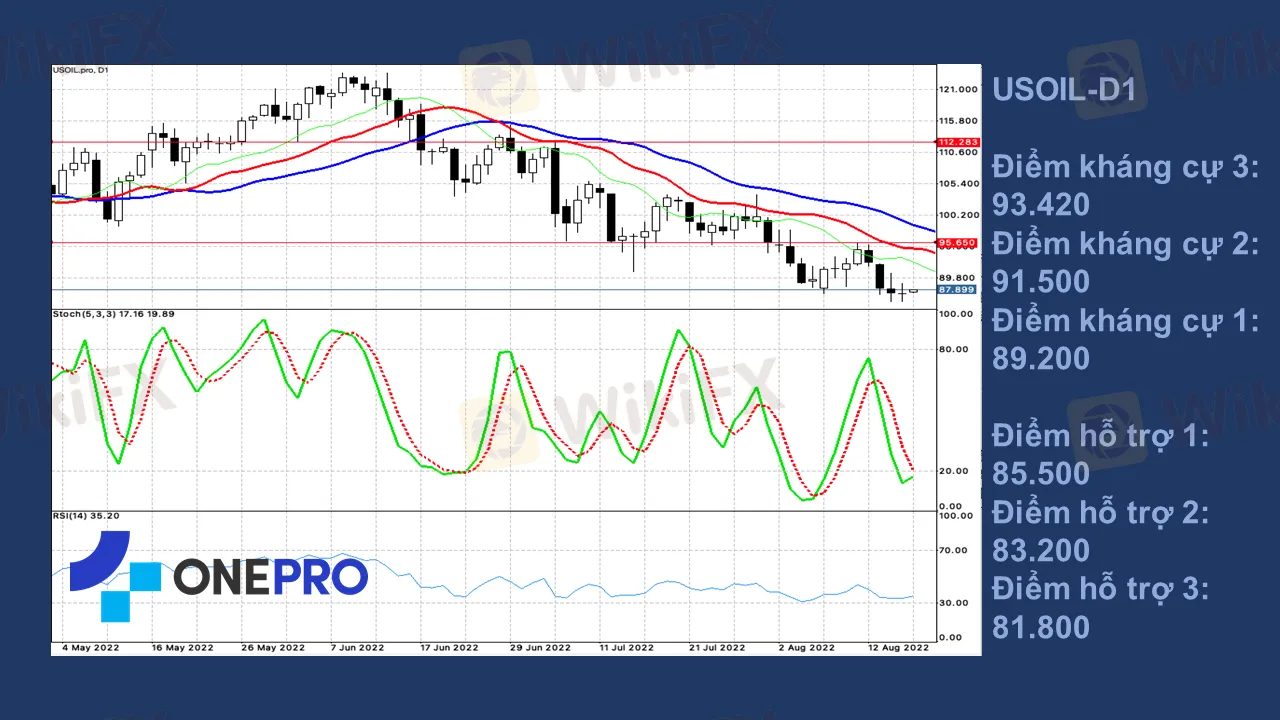1280x720 pixels.
Task: Select the resistance 3 value 93.420
Action: click(1040, 205)
